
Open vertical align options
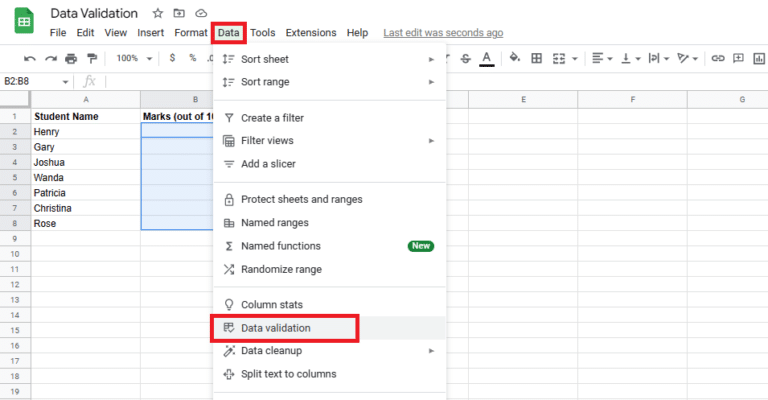coord(630,58)
